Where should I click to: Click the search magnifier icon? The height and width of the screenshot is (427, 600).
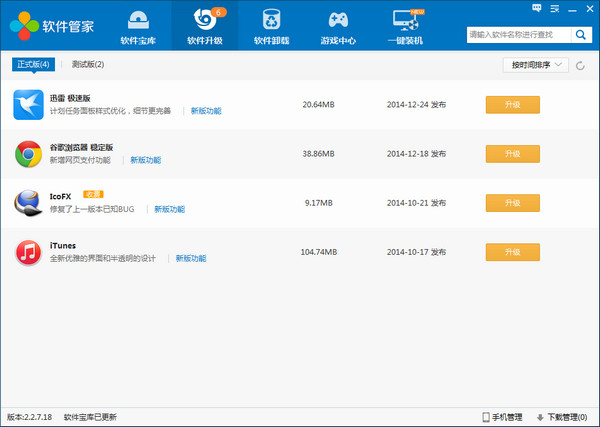pyautogui.click(x=581, y=34)
